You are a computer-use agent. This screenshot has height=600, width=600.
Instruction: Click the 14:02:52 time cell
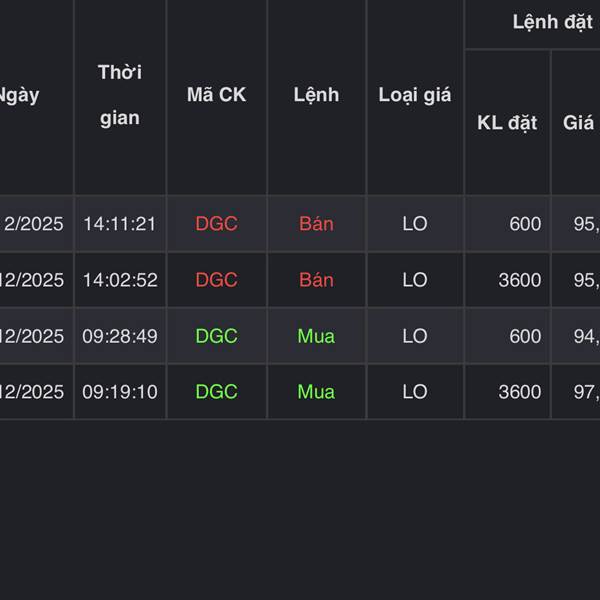(x=120, y=280)
